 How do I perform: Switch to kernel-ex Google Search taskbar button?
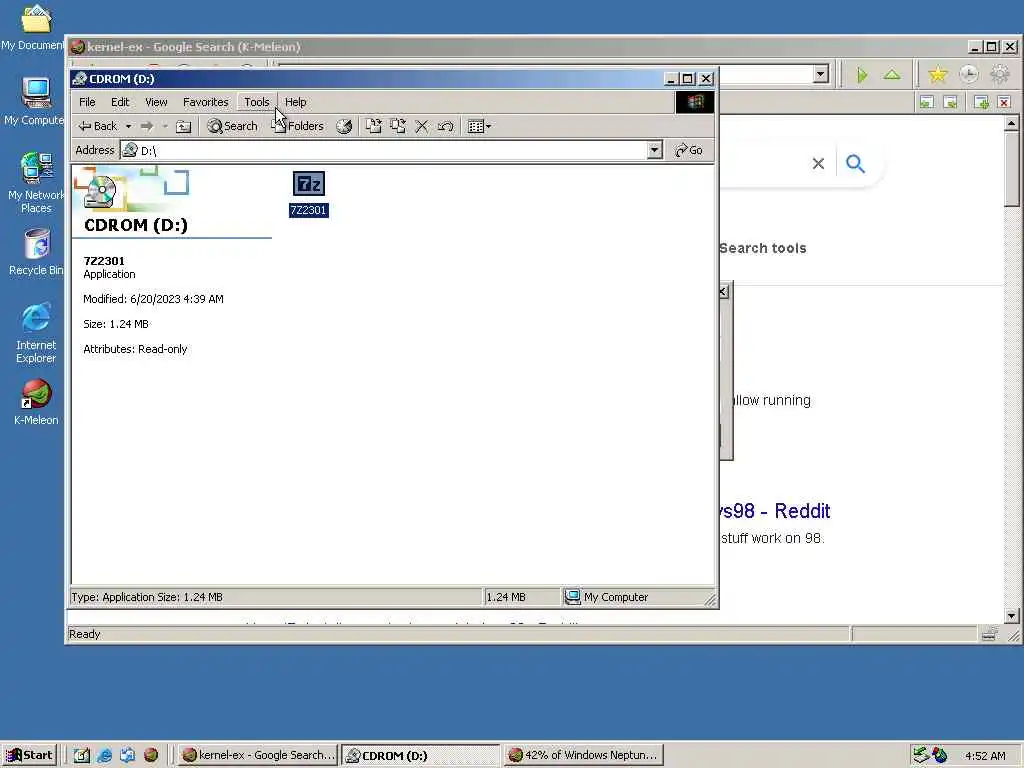click(x=258, y=755)
